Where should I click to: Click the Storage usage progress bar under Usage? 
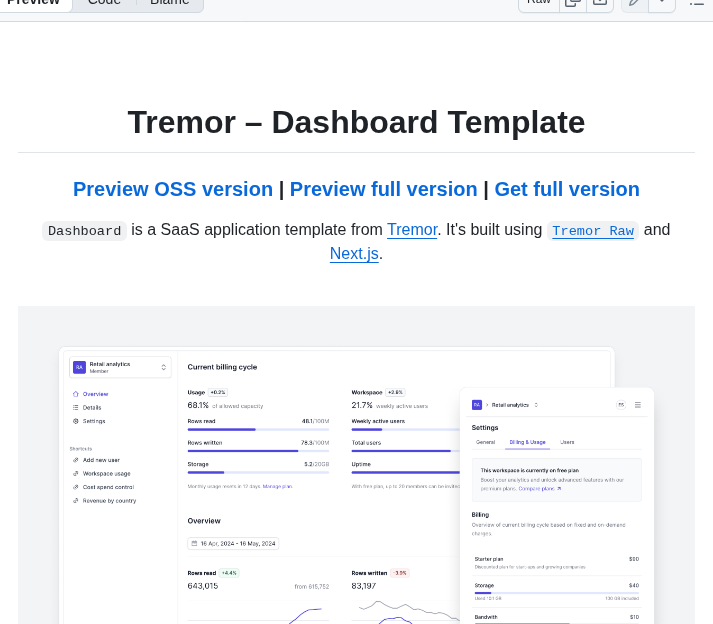258,473
